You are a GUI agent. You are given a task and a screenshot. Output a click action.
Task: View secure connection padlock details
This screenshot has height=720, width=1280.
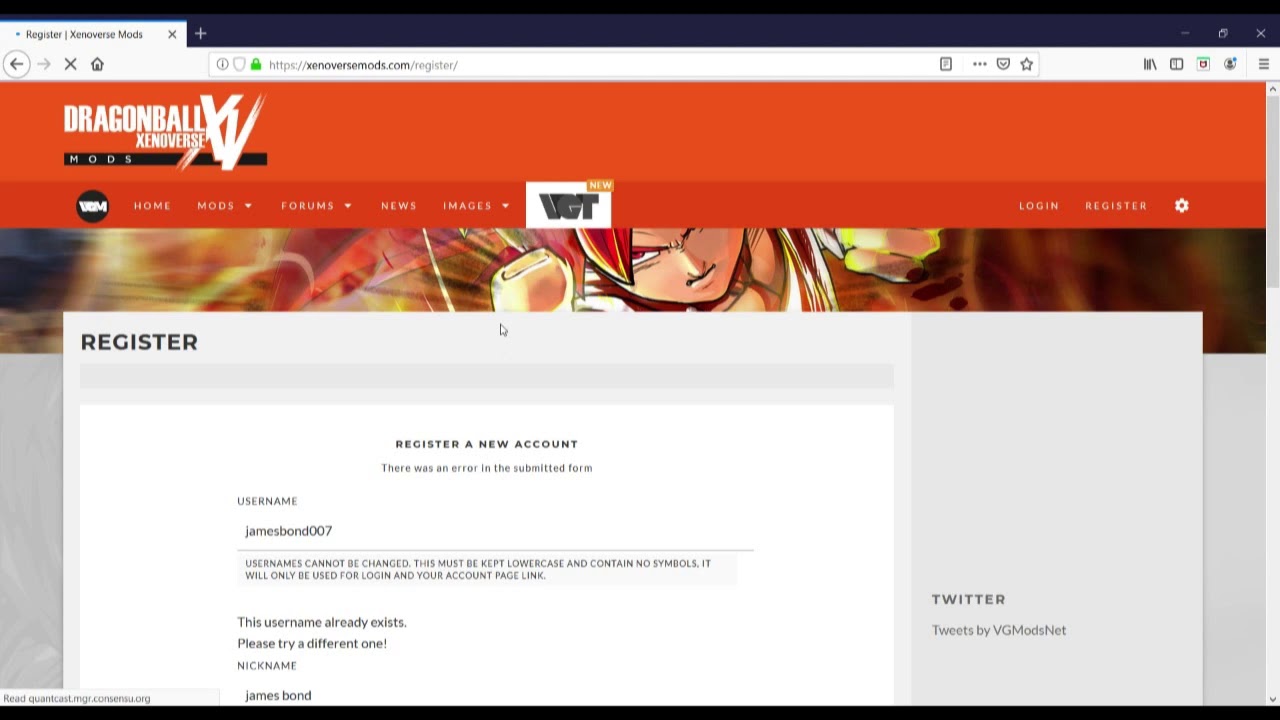click(256, 64)
